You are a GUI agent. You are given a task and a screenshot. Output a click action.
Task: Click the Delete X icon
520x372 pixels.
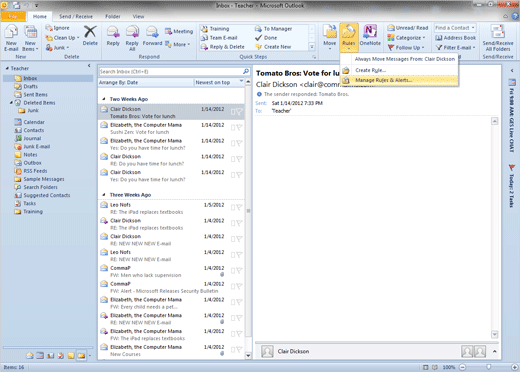tap(90, 32)
